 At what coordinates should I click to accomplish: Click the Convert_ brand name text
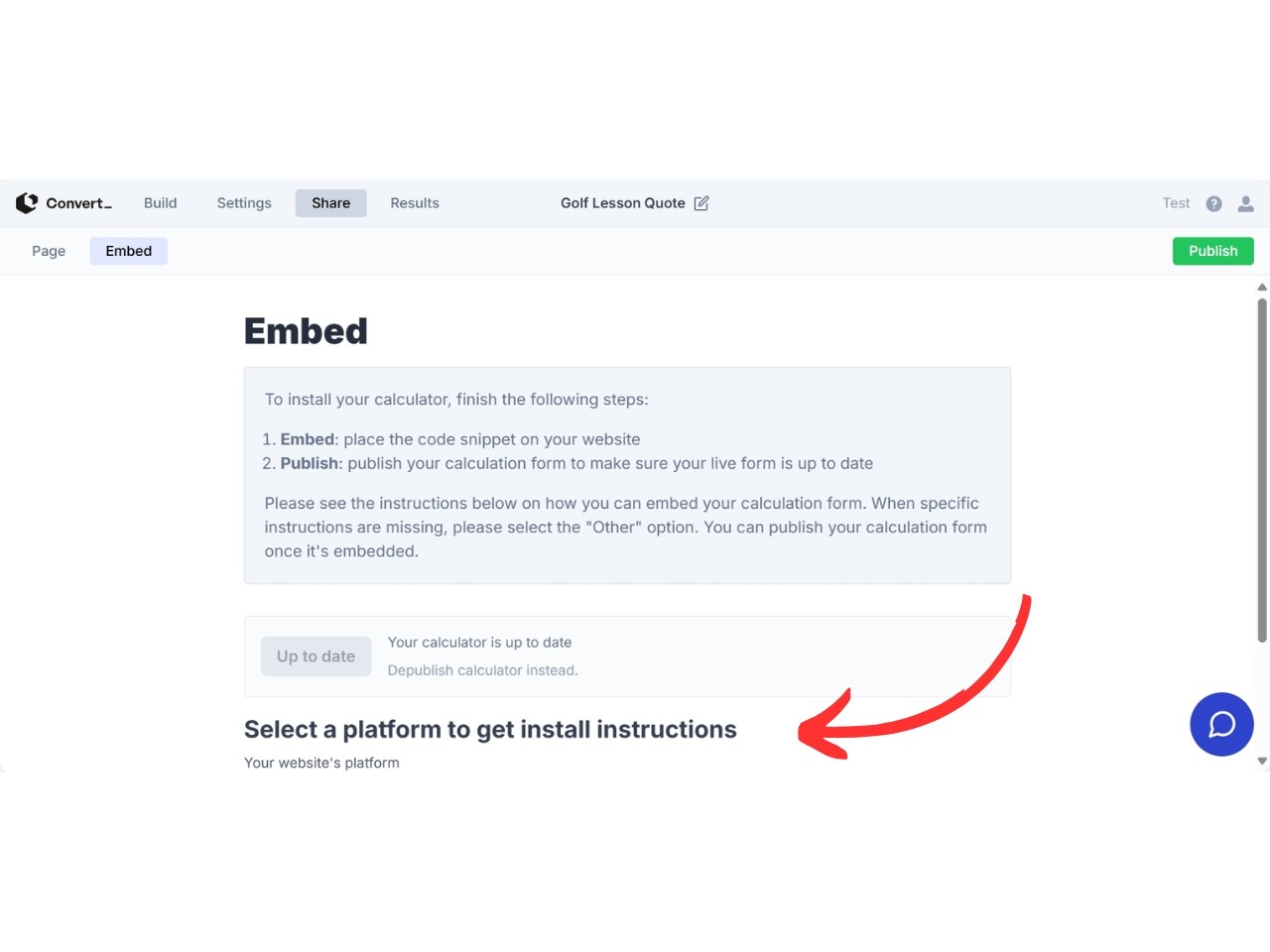tap(79, 203)
